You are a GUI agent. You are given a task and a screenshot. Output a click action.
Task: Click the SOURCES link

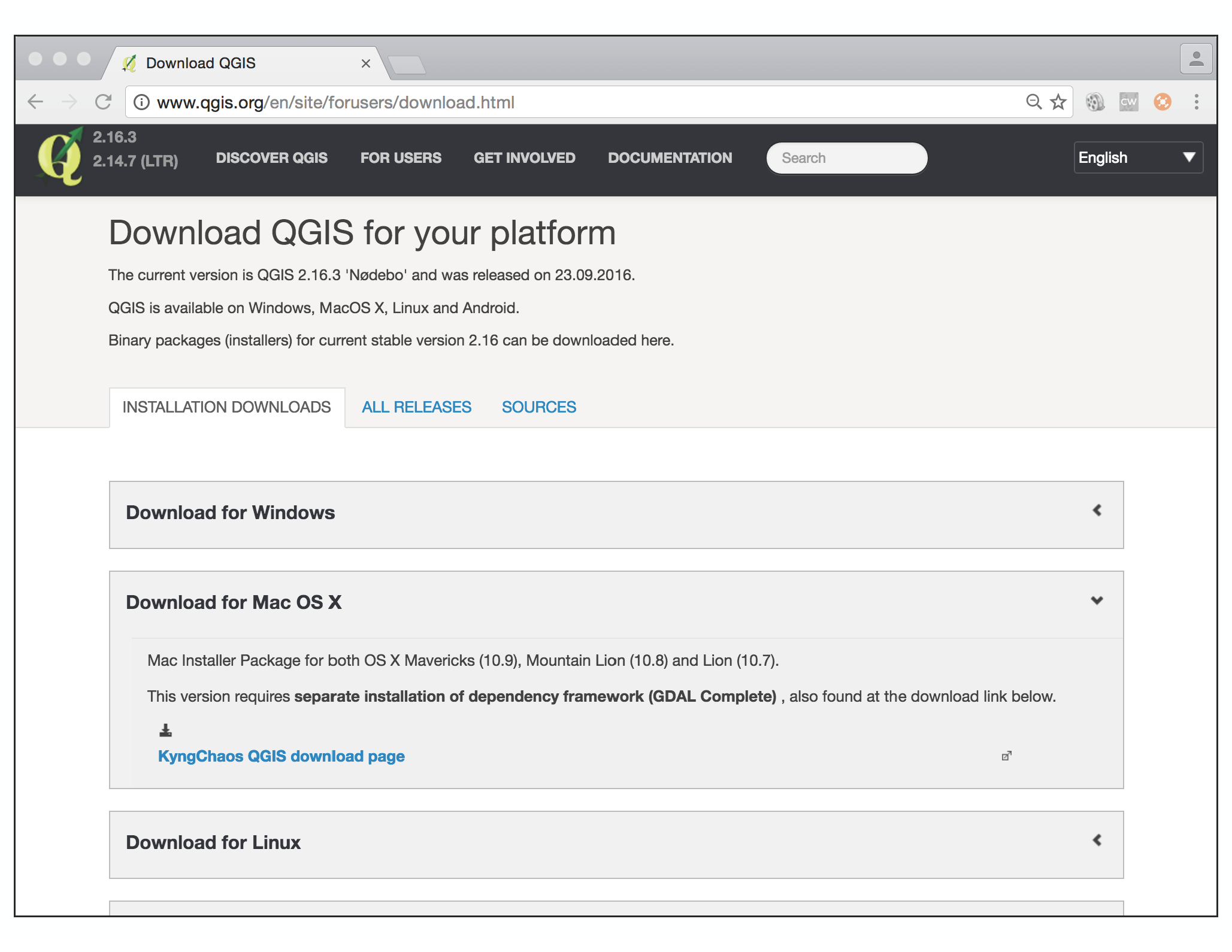point(539,406)
